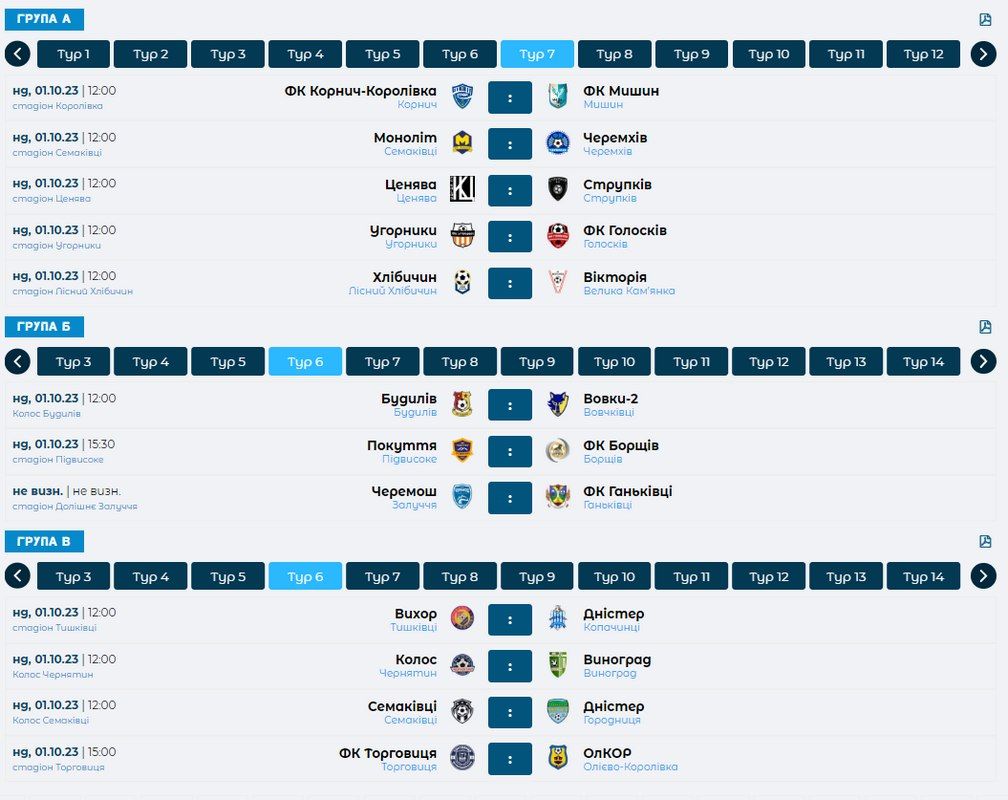The image size is (1008, 800).
Task: Follow the Черемош team link
Action: coord(404,491)
